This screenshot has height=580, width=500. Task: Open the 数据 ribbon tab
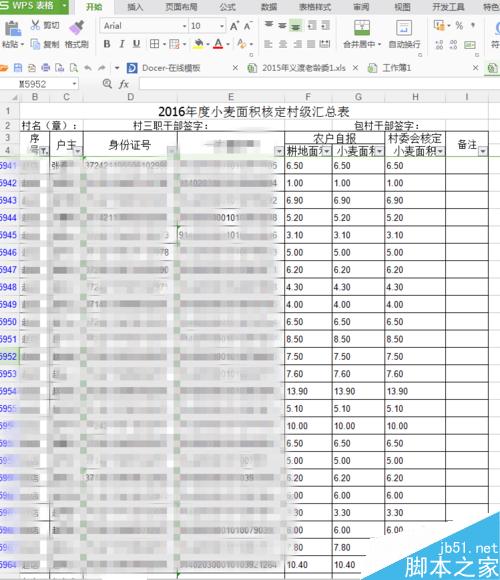click(x=269, y=7)
